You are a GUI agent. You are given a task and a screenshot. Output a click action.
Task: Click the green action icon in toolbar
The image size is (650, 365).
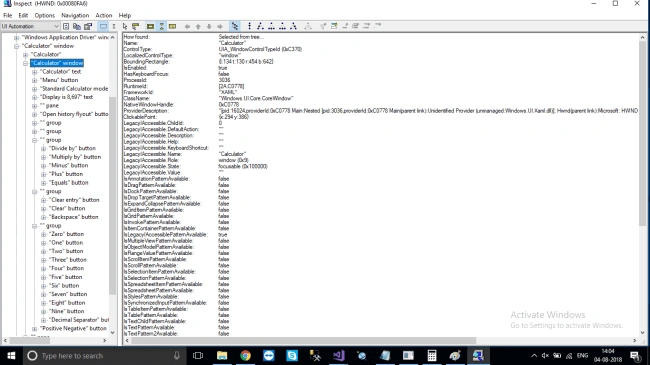(334, 26)
